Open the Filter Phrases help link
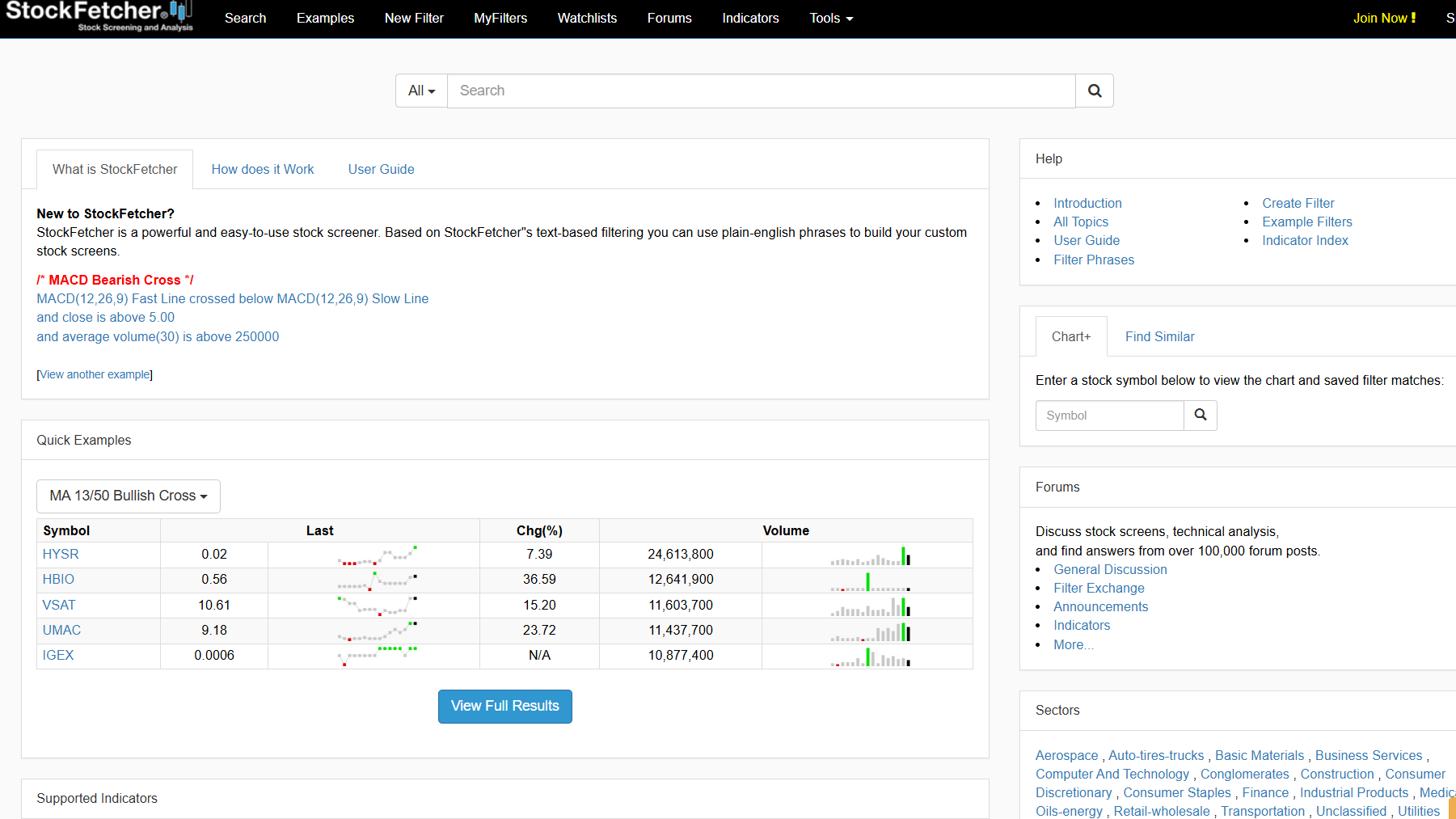This screenshot has height=819, width=1456. (1094, 260)
